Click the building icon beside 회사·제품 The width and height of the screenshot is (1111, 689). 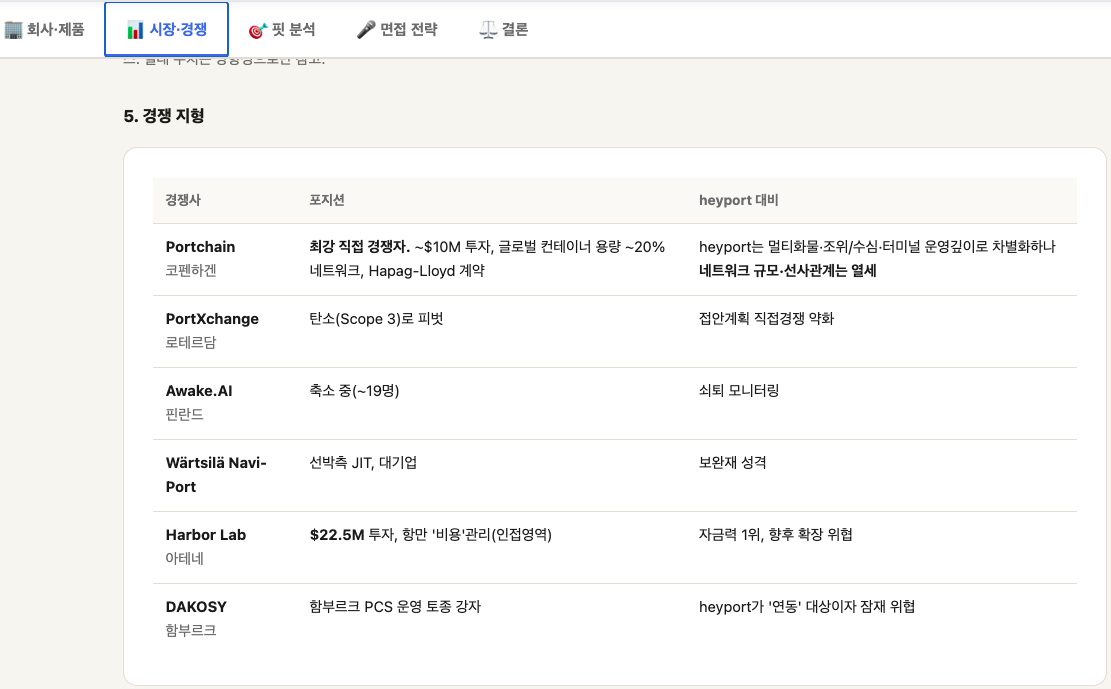pyautogui.click(x=13, y=30)
